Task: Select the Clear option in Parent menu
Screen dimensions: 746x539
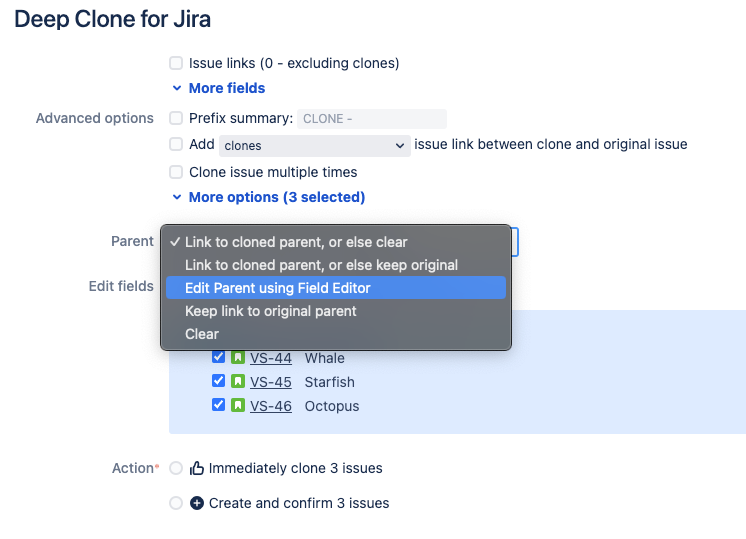Action: point(336,334)
